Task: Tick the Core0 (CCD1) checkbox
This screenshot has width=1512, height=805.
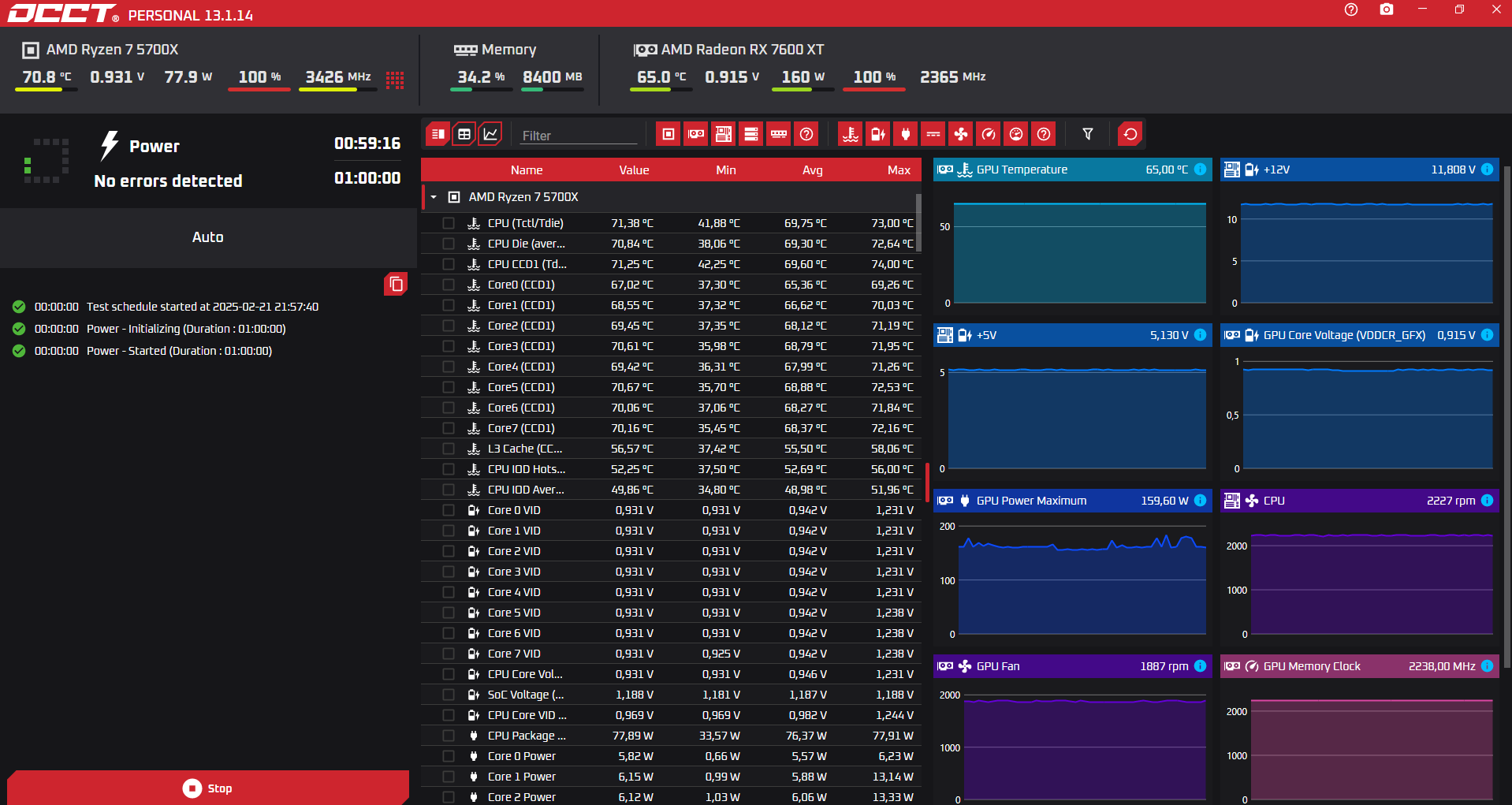Action: pyautogui.click(x=449, y=285)
